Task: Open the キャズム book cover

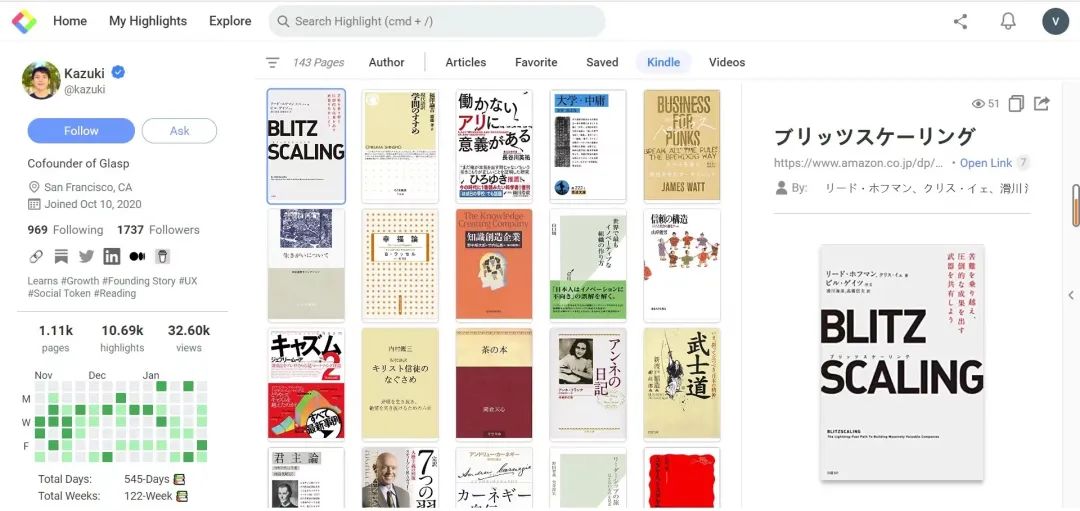Action: coord(307,384)
